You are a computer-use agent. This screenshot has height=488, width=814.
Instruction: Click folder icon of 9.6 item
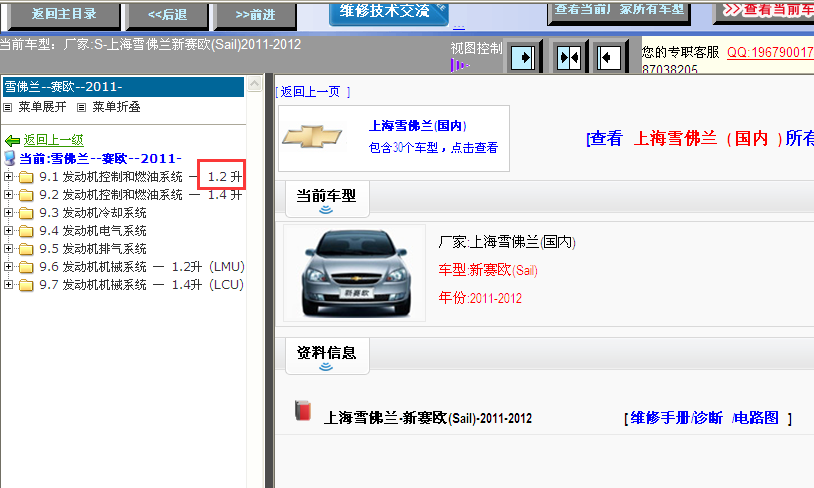(26, 267)
